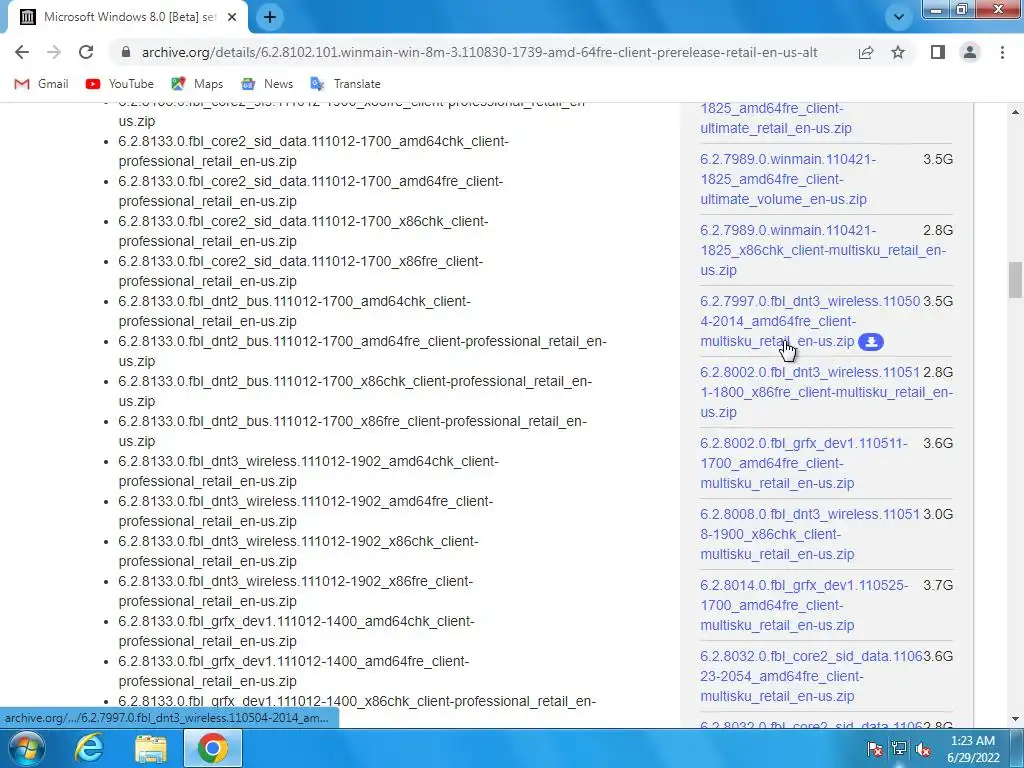Open Windows Explorer from taskbar
The image size is (1024, 768).
pyautogui.click(x=151, y=748)
